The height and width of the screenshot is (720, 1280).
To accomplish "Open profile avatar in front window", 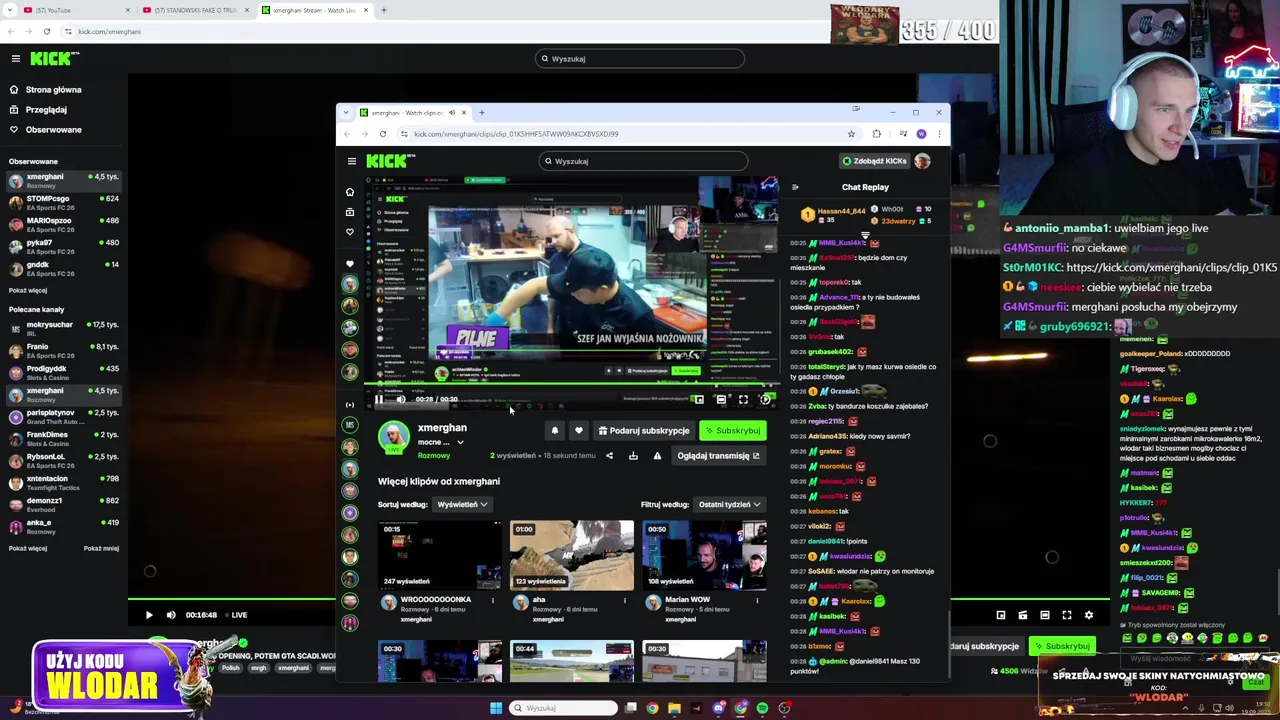I will click(922, 161).
